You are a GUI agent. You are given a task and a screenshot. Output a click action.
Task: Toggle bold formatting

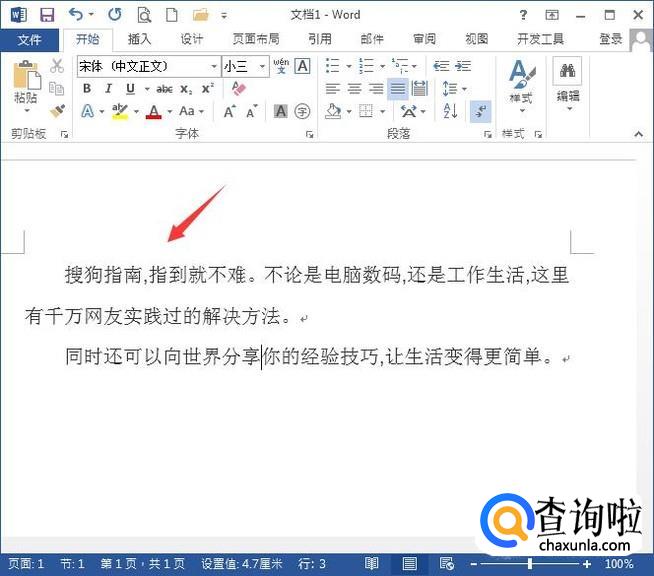point(87,88)
